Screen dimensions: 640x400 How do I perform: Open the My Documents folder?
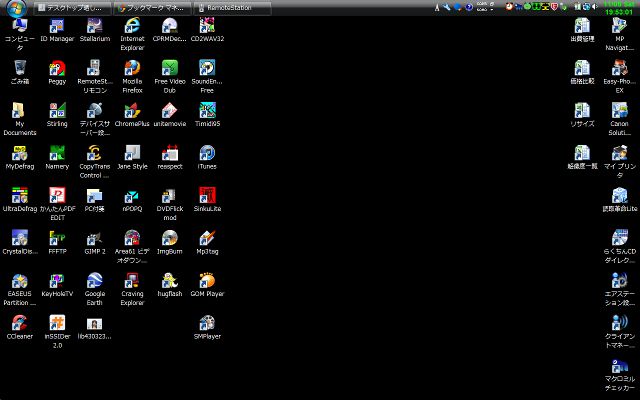coord(20,120)
